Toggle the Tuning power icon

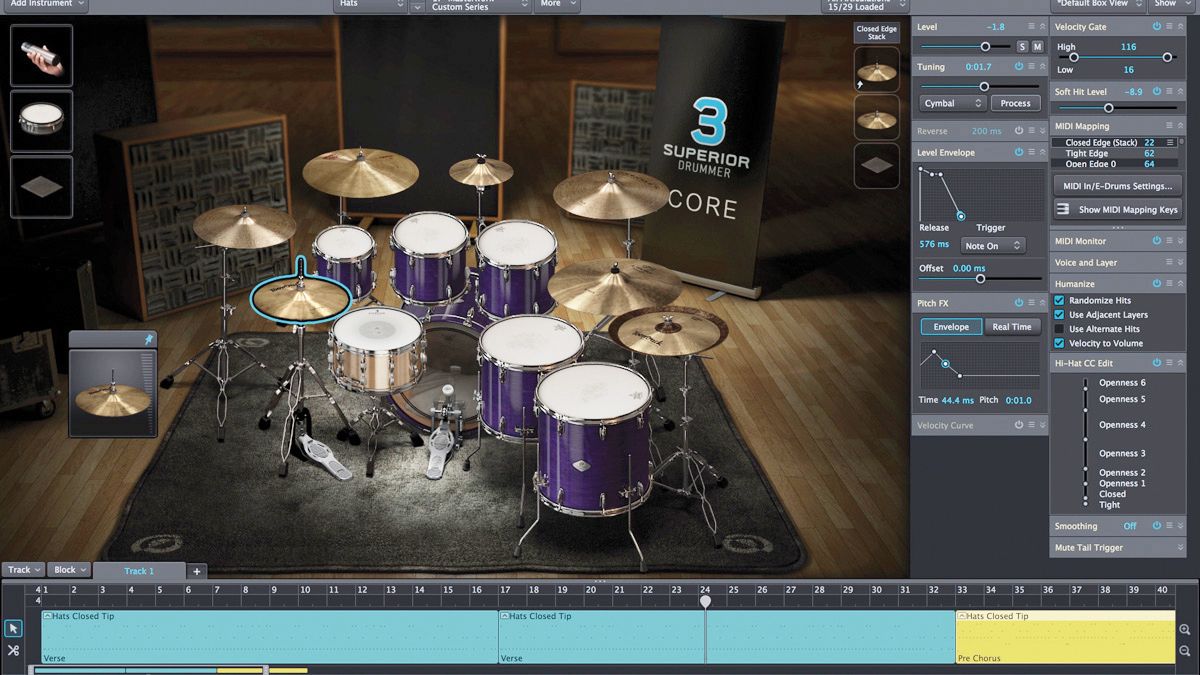pyautogui.click(x=1018, y=66)
